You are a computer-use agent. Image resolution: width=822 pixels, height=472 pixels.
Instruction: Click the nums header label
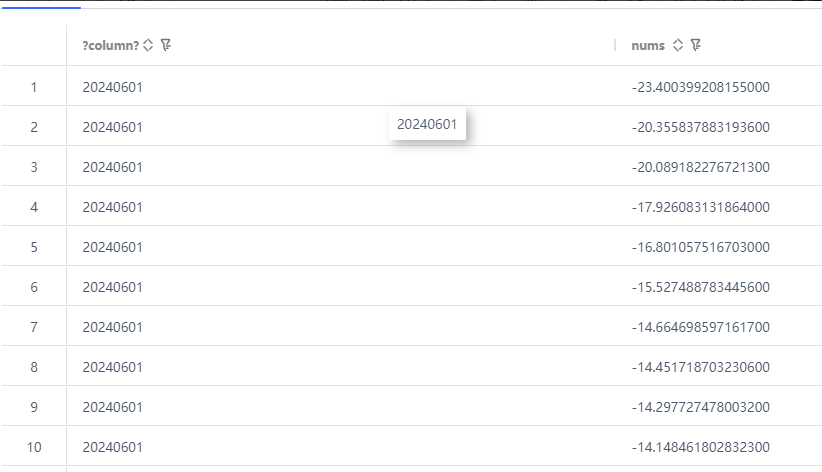click(648, 45)
